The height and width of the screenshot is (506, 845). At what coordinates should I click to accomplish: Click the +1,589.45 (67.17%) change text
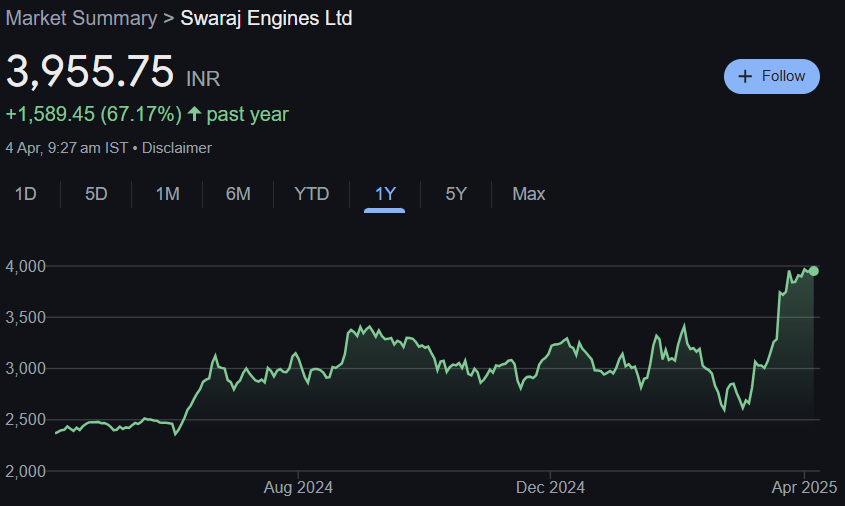click(x=93, y=114)
